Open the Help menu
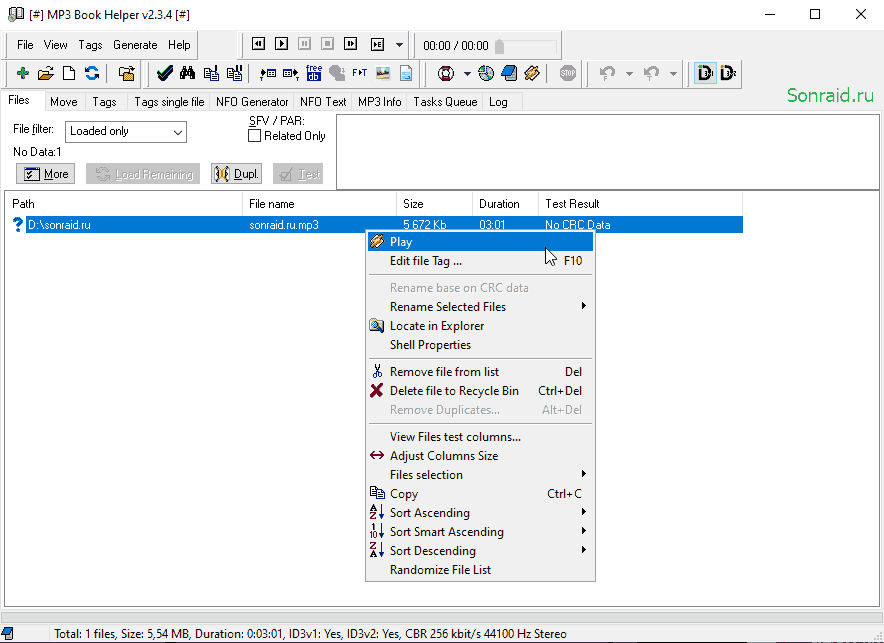This screenshot has width=884, height=643. [179, 45]
